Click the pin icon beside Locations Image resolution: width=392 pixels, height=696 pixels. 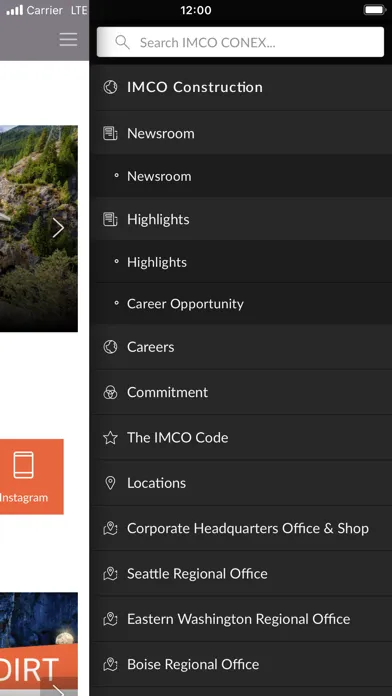(x=110, y=483)
